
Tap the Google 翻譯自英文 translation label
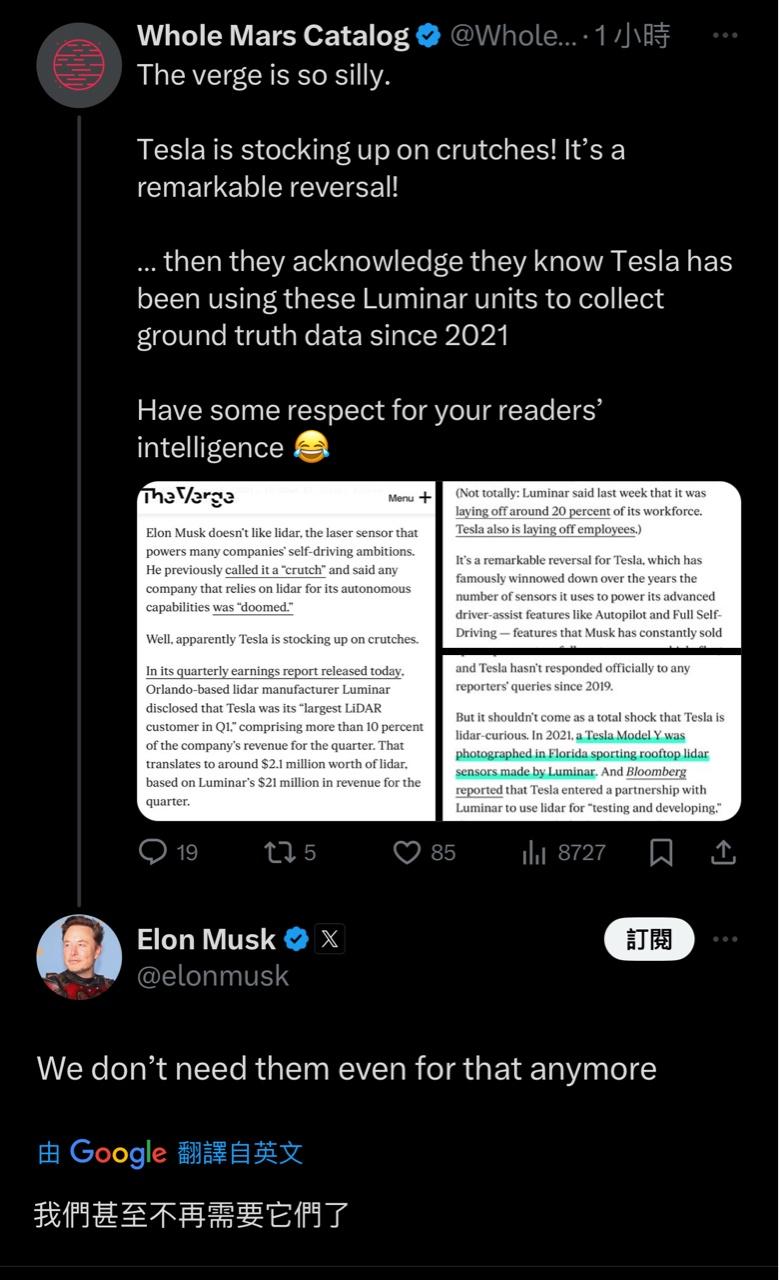(x=170, y=1152)
